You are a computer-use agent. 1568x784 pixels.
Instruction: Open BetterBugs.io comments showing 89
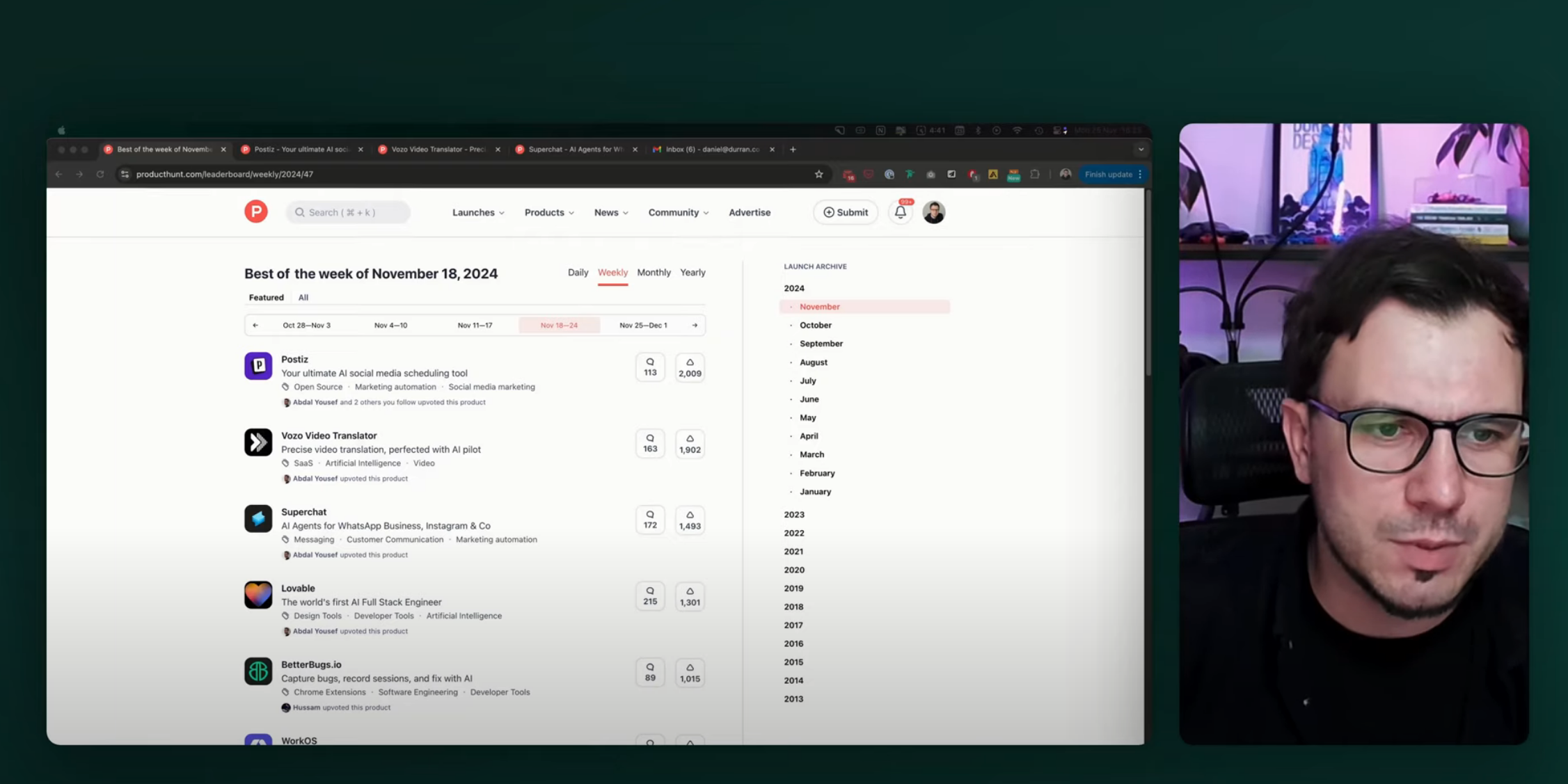click(x=650, y=673)
